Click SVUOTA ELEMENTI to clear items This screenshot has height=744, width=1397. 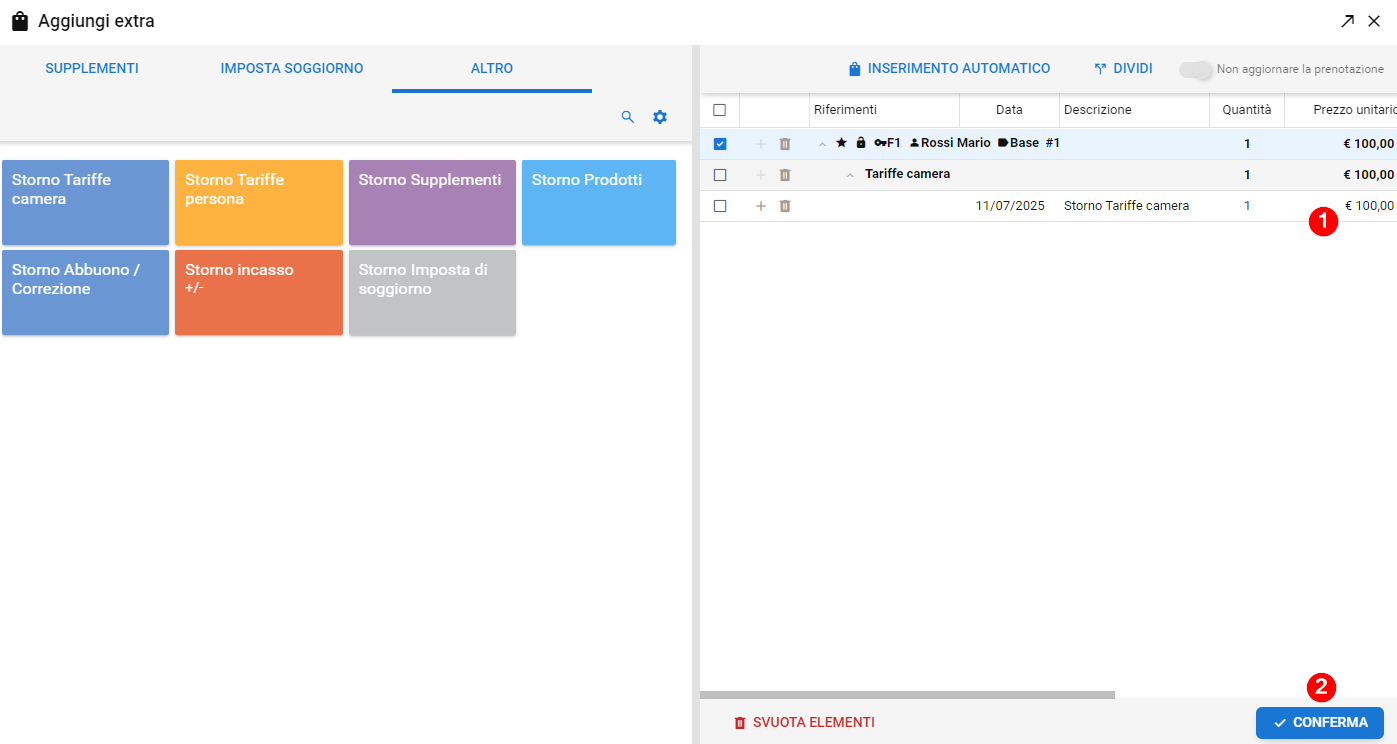(x=804, y=722)
